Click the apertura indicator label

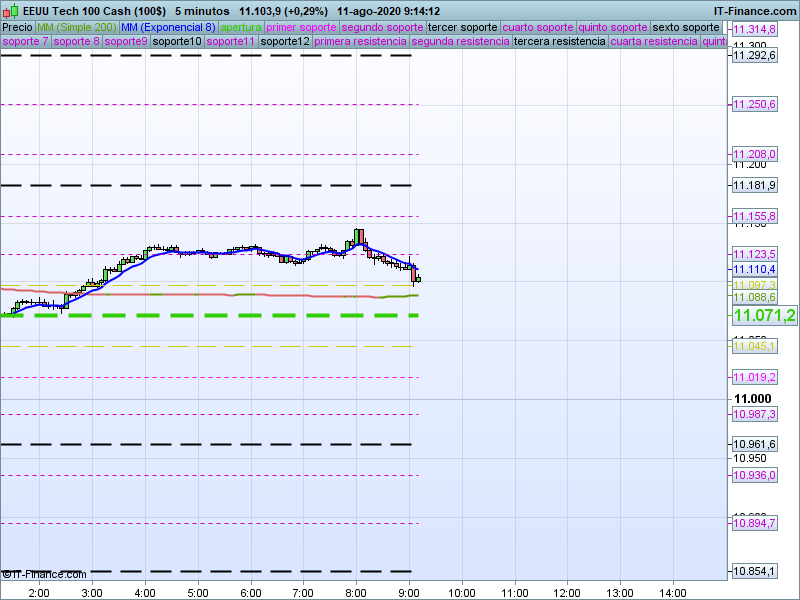(241, 27)
